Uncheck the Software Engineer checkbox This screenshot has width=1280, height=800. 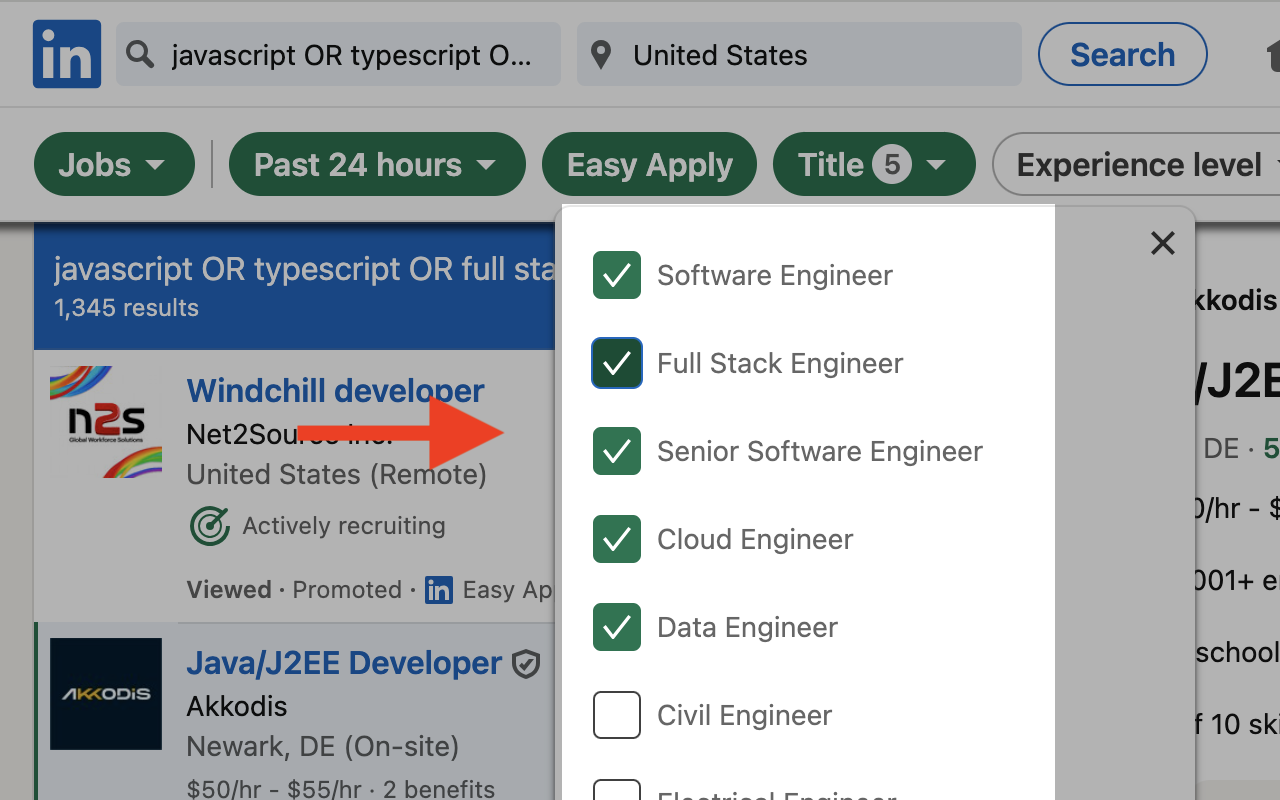tap(617, 275)
